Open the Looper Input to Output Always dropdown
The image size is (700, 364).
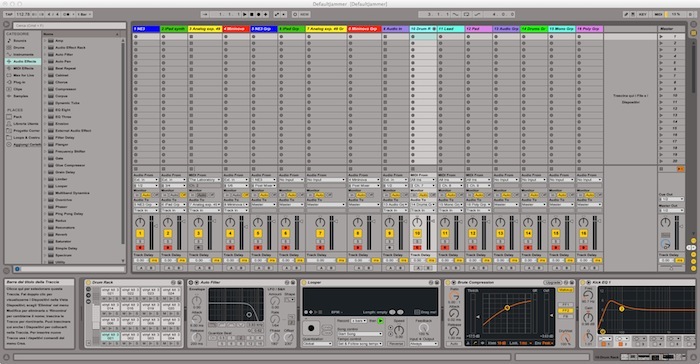coord(424,344)
